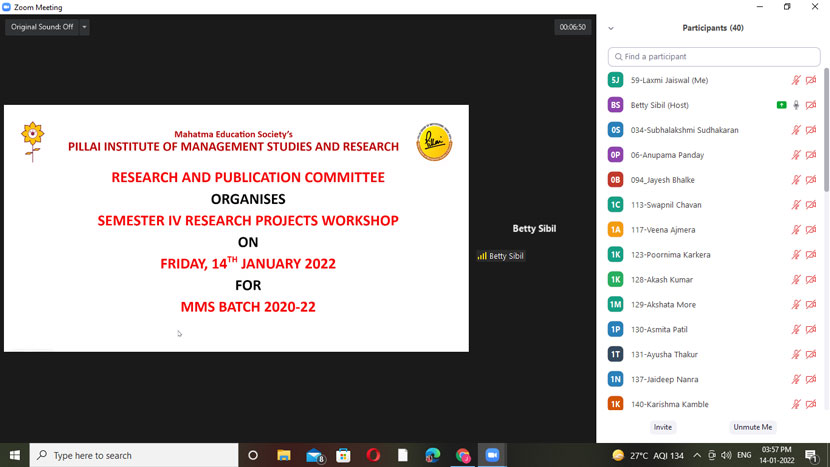Click Akash Kumar's muted mic icon
This screenshot has width=830, height=467.
pyautogui.click(x=796, y=279)
